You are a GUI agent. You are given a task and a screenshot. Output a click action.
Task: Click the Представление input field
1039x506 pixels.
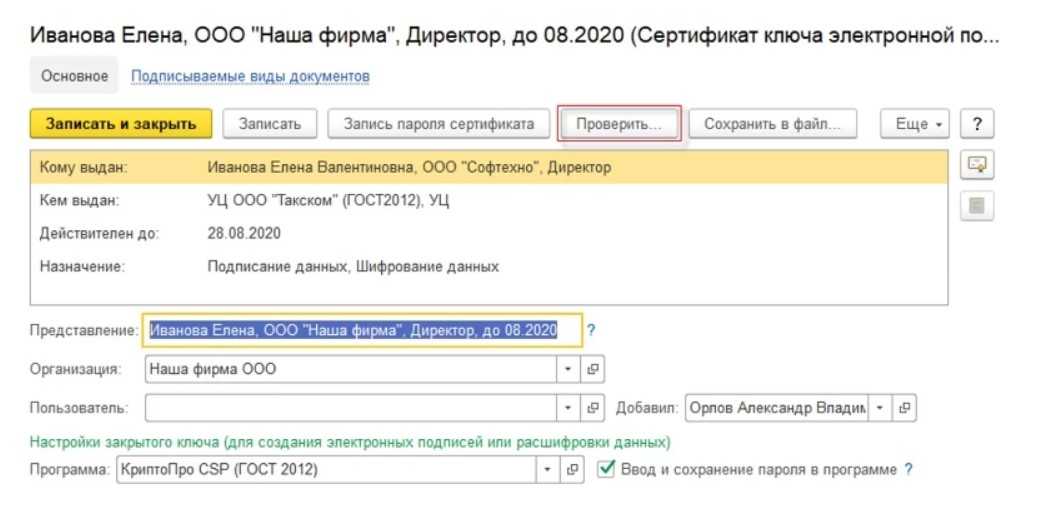(x=362, y=330)
